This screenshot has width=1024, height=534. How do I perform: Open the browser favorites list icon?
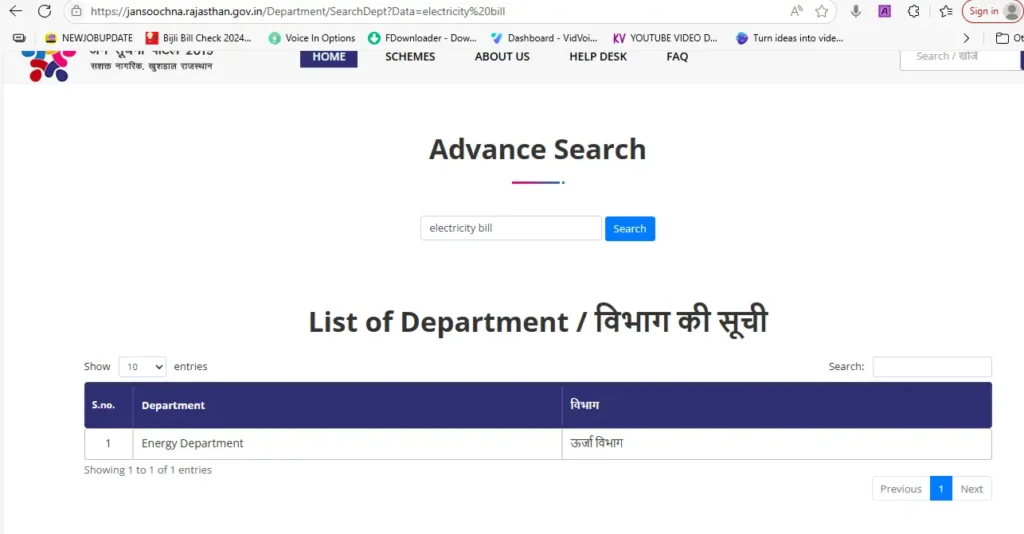pos(946,11)
